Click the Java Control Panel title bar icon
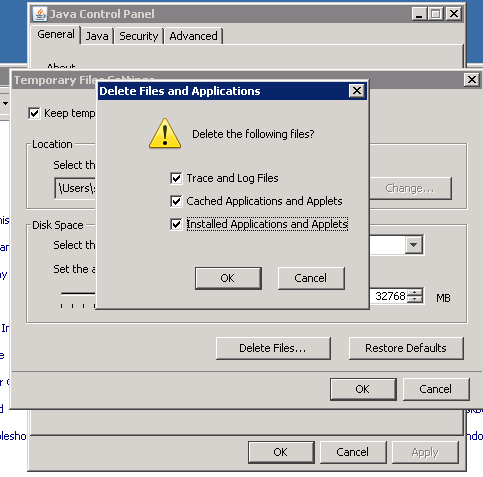Screen dimensions: 483x477 [x=40, y=14]
